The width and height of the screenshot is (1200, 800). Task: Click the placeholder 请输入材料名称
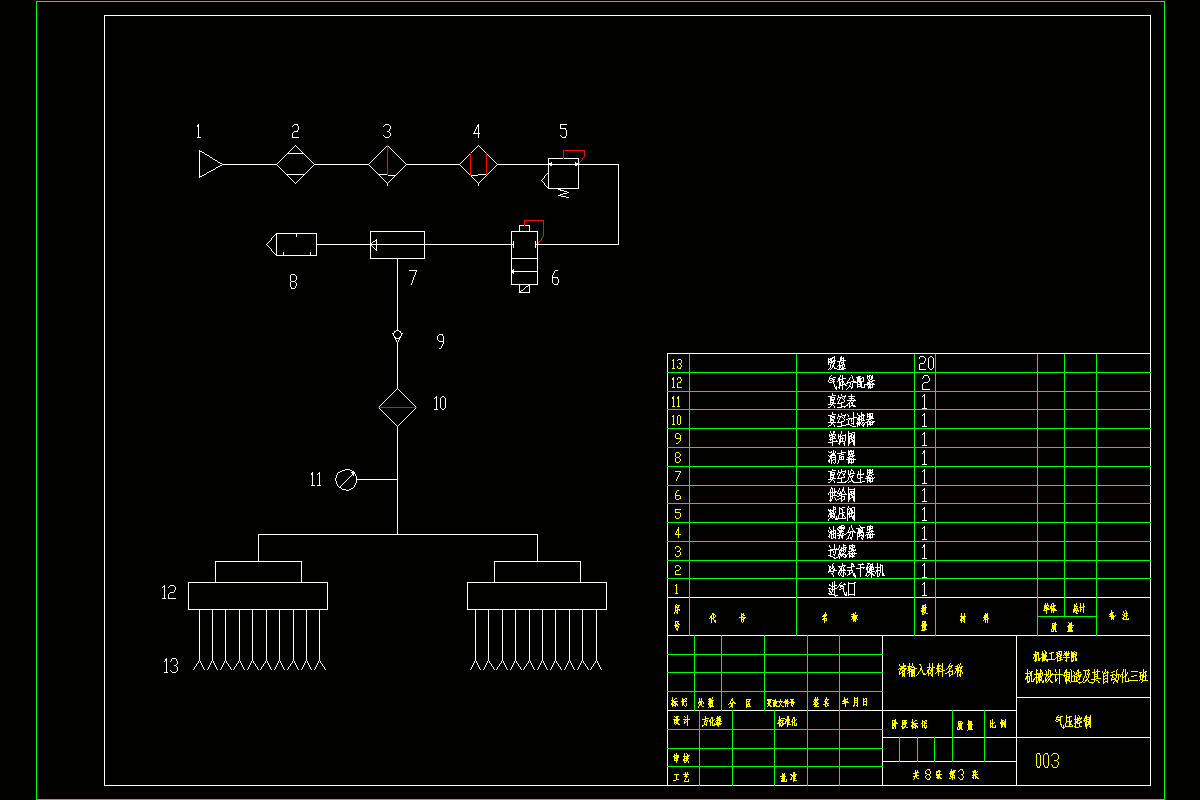pos(931,671)
